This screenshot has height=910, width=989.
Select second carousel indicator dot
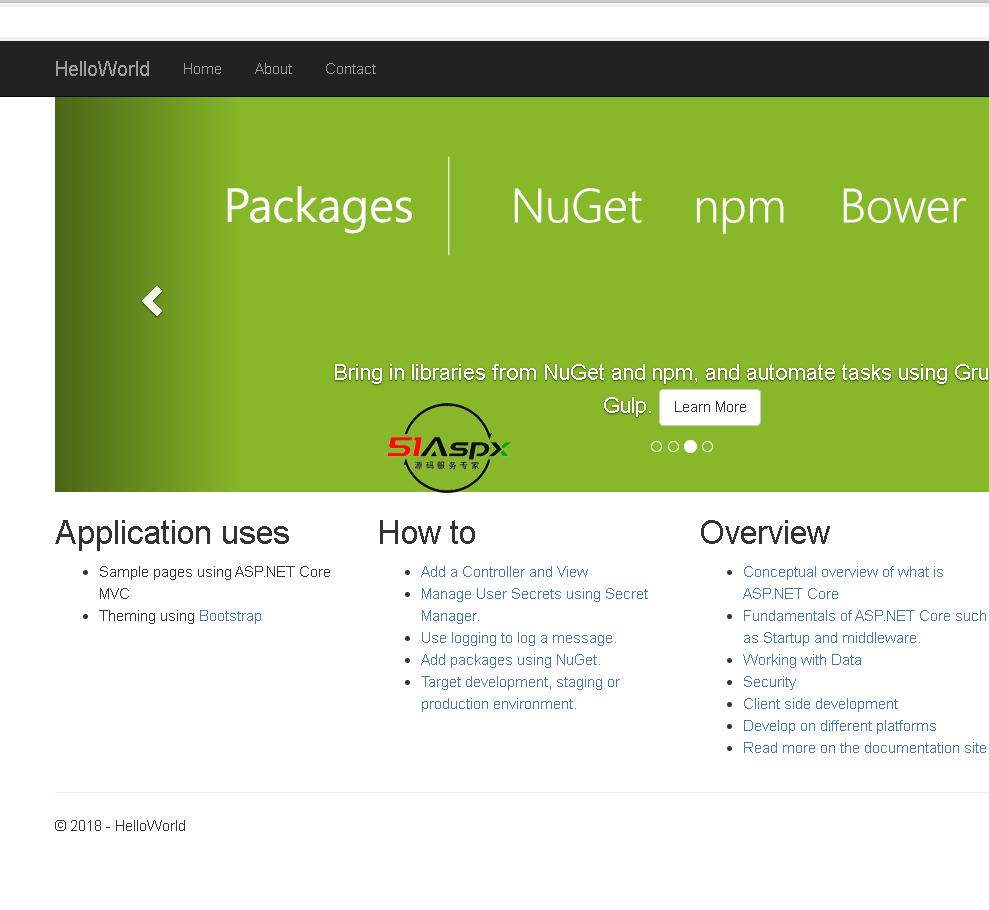[673, 446]
